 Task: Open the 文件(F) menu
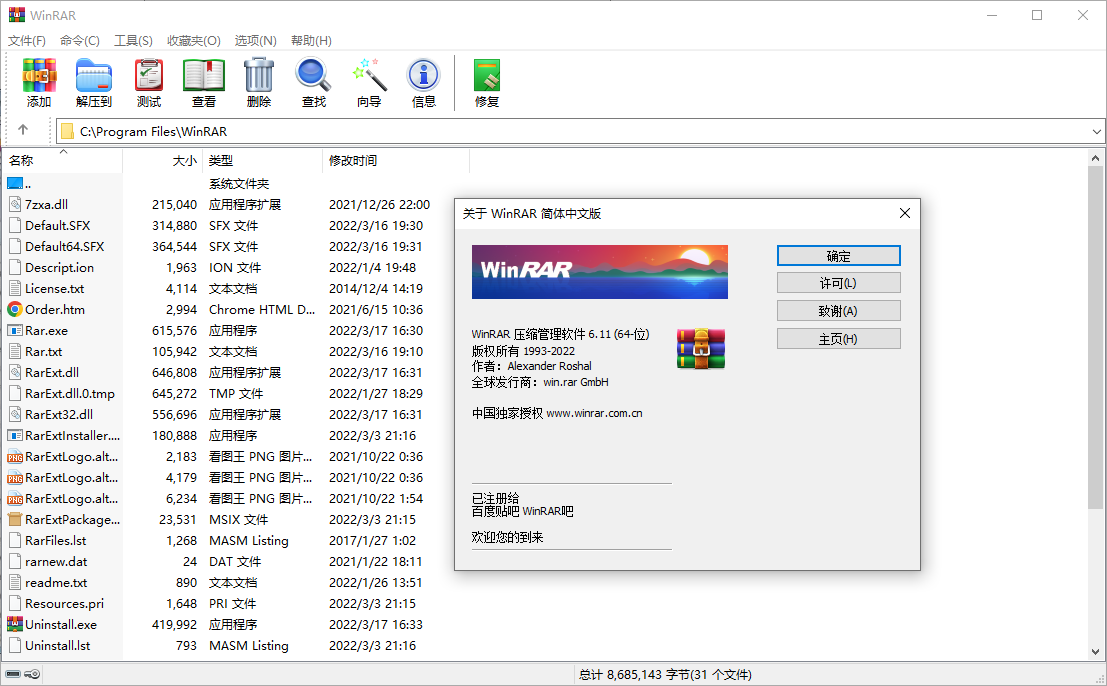point(27,41)
